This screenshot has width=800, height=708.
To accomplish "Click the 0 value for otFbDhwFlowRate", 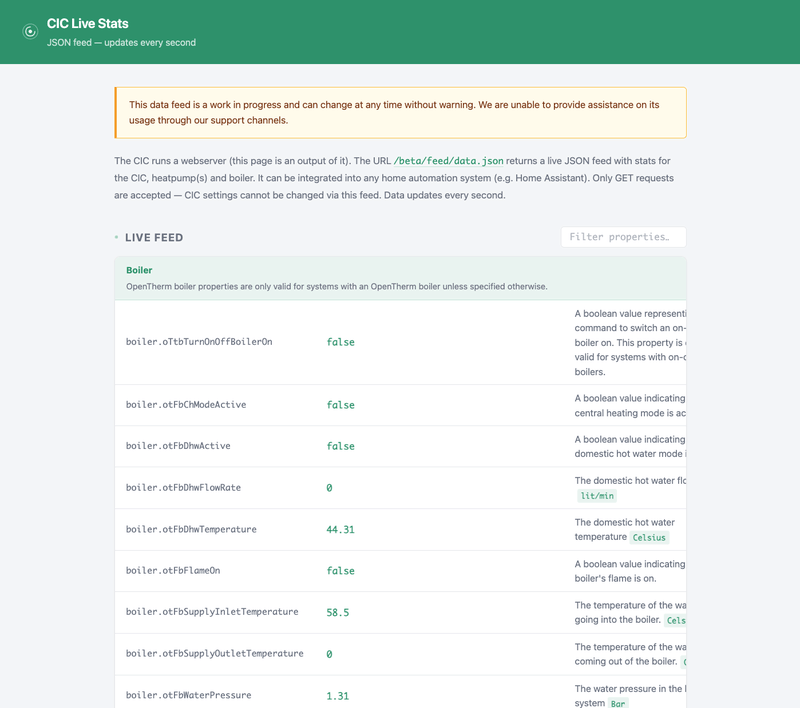I will (329, 488).
